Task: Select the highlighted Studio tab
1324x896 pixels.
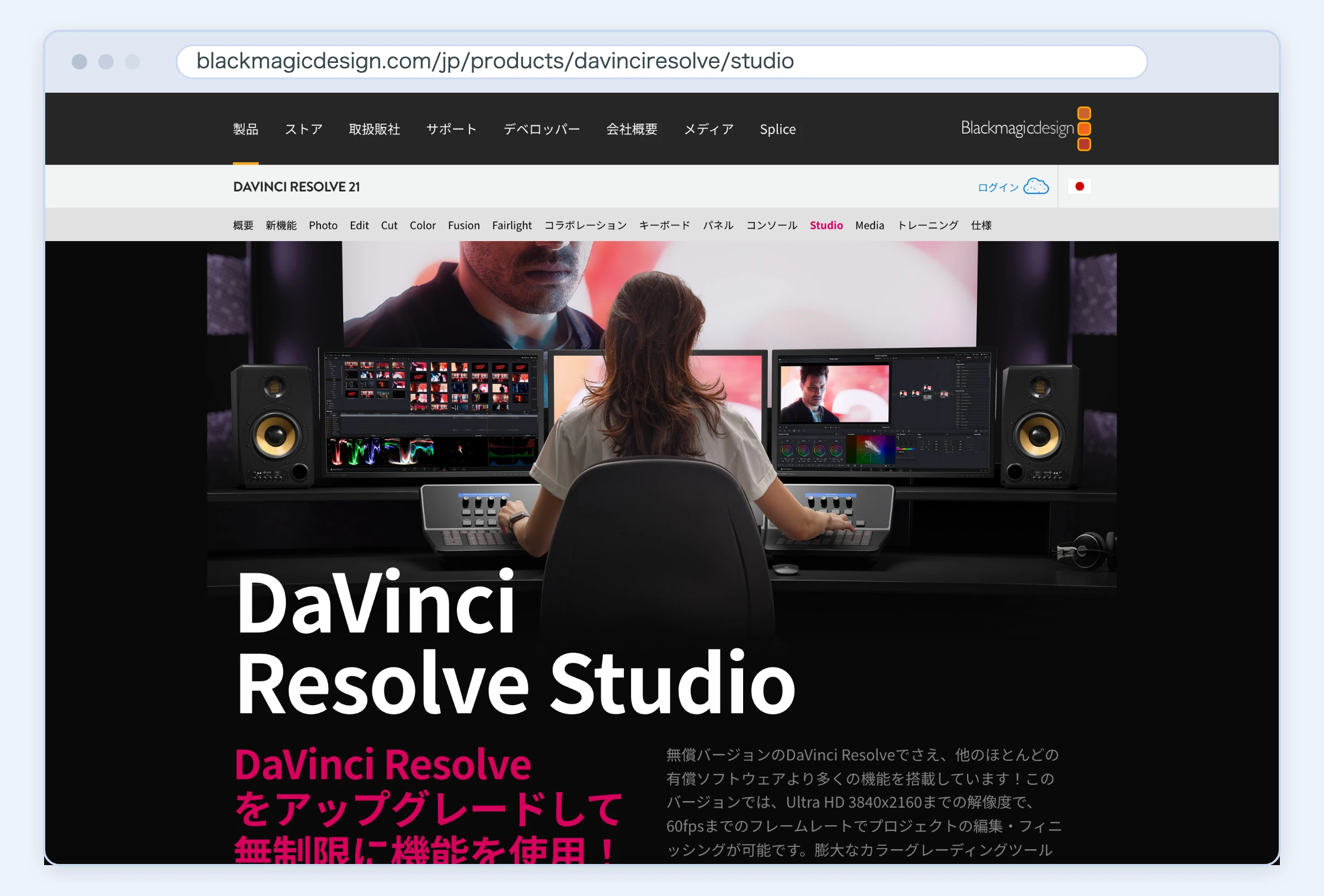Action: pos(826,225)
